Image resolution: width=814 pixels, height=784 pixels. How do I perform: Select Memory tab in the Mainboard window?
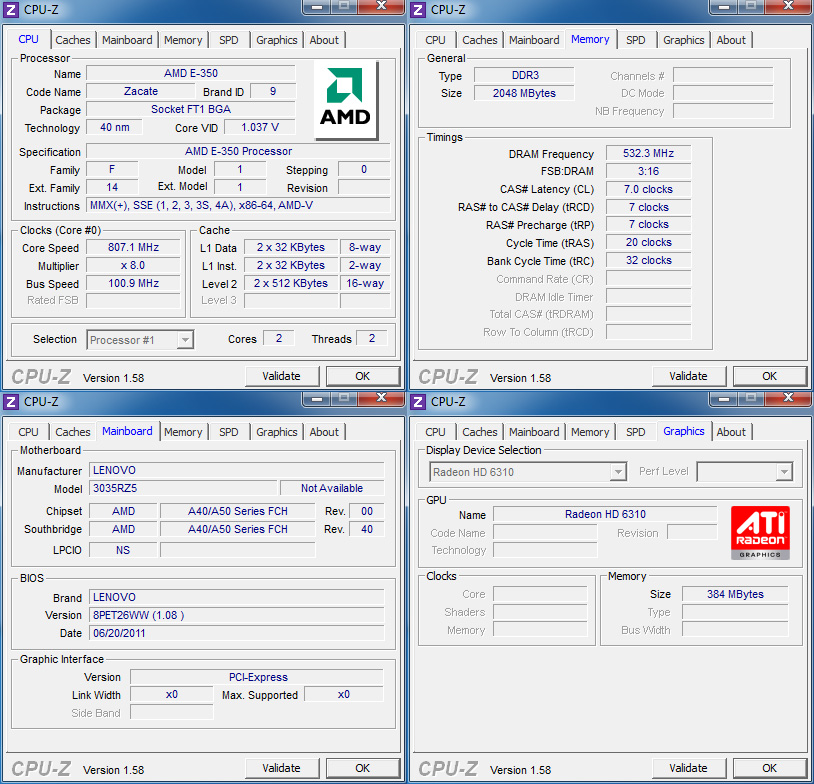[183, 432]
